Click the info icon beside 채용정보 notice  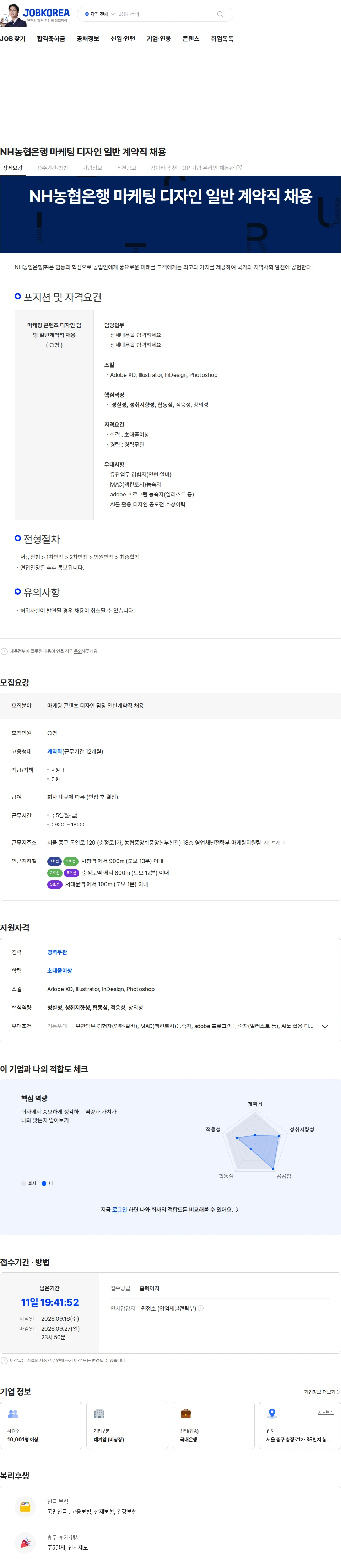click(4, 651)
